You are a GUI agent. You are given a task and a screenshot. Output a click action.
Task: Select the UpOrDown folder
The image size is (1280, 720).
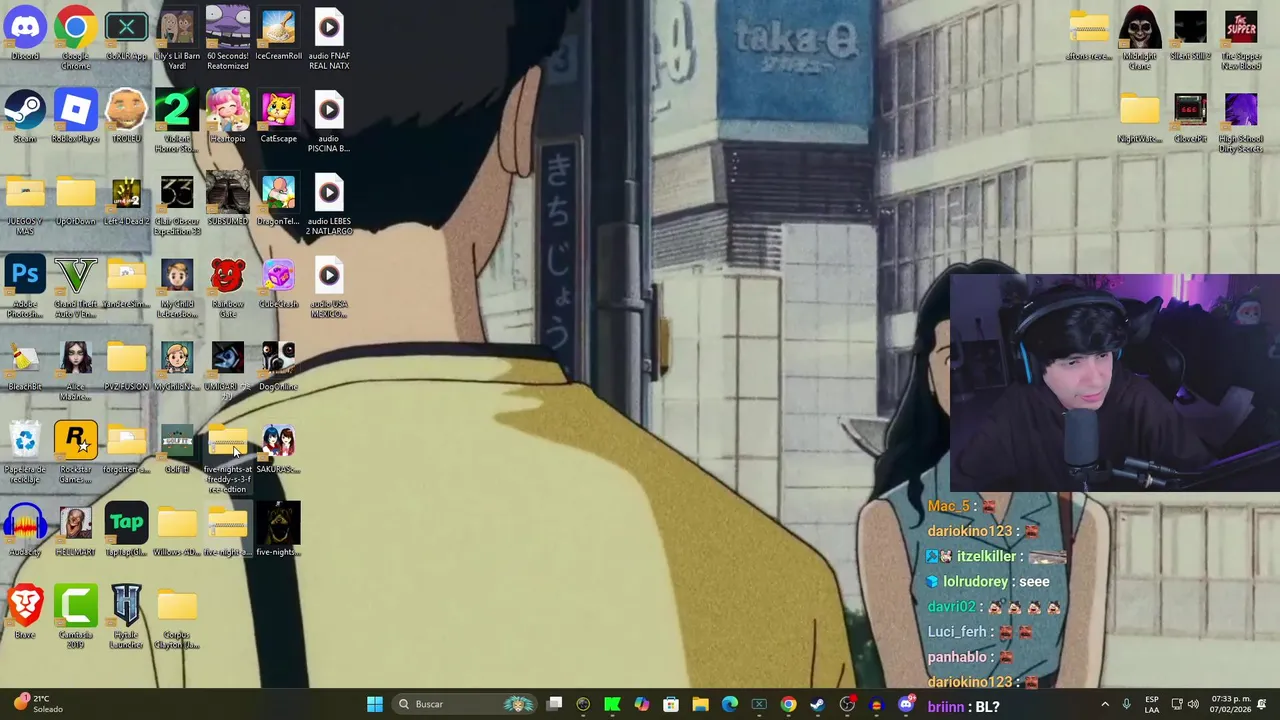tap(76, 201)
